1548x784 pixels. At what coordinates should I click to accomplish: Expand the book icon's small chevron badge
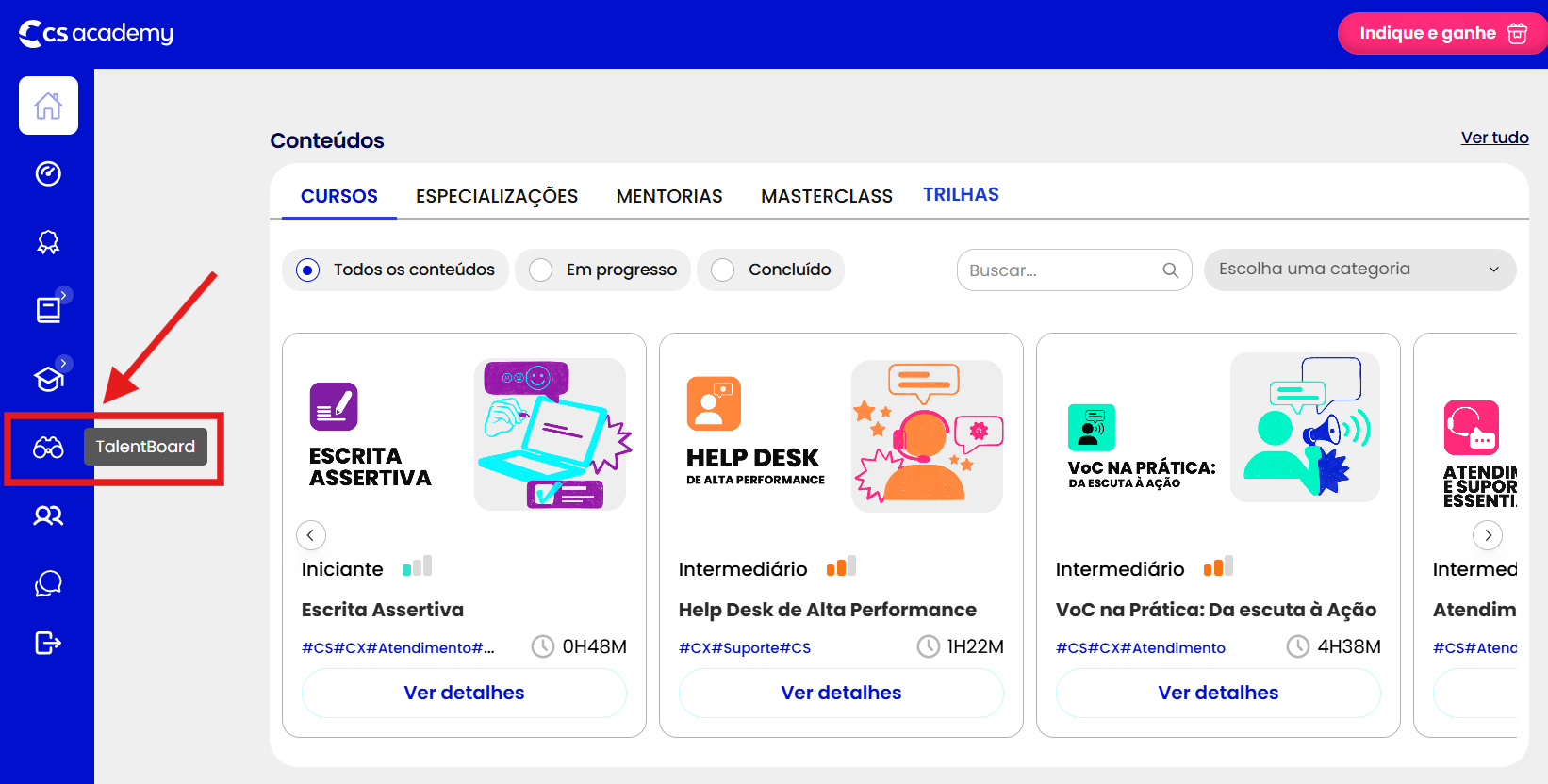[64, 295]
